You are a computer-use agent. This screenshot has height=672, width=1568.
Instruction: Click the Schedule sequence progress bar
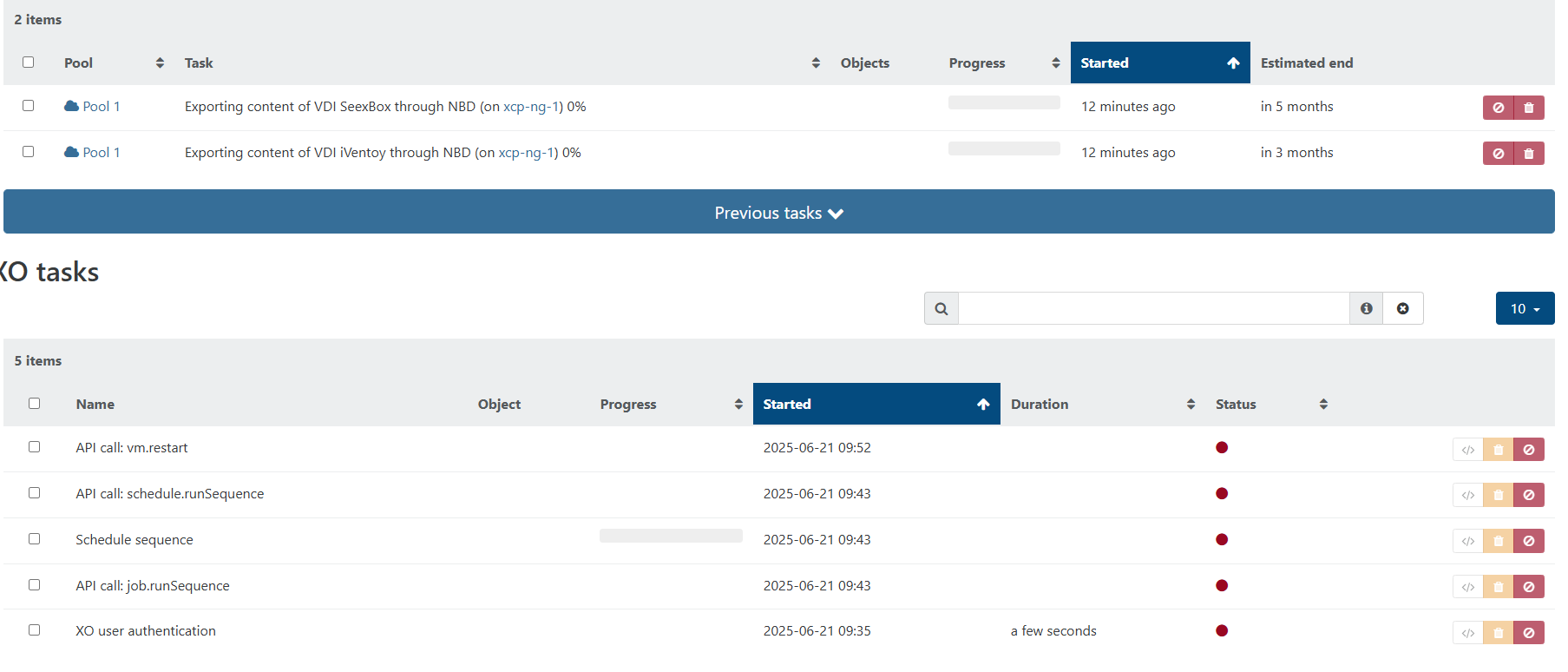click(x=671, y=537)
